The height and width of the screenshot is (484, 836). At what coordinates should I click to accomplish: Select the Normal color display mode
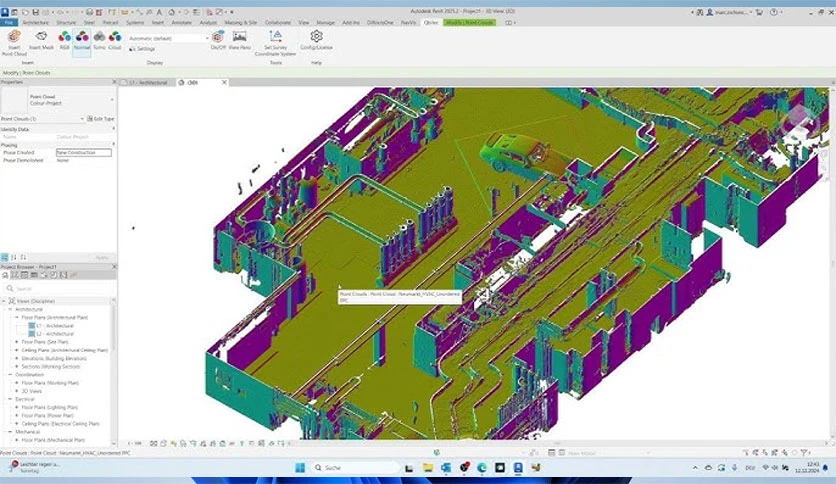(82, 41)
